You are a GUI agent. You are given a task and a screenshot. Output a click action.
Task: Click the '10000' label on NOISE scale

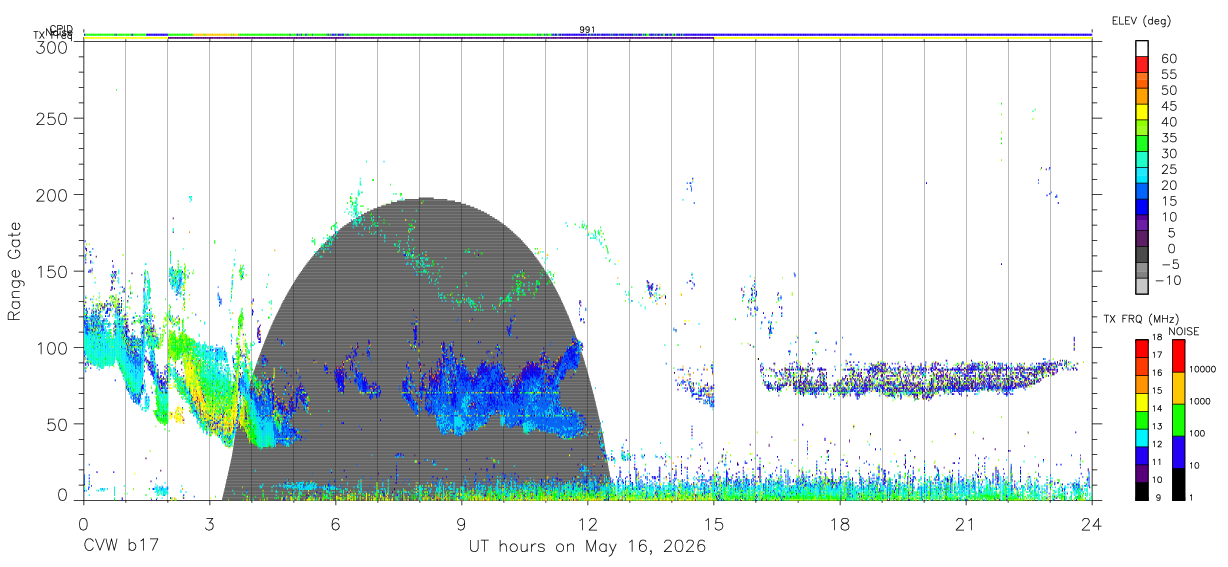tap(1203, 369)
